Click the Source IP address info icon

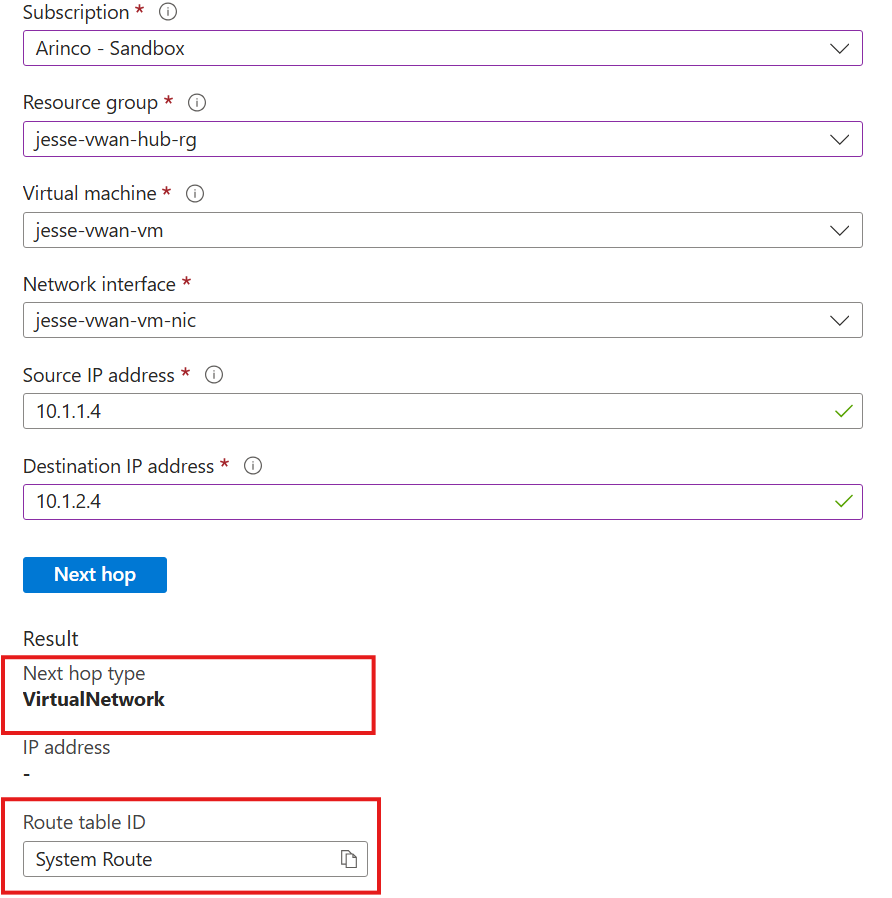click(214, 375)
